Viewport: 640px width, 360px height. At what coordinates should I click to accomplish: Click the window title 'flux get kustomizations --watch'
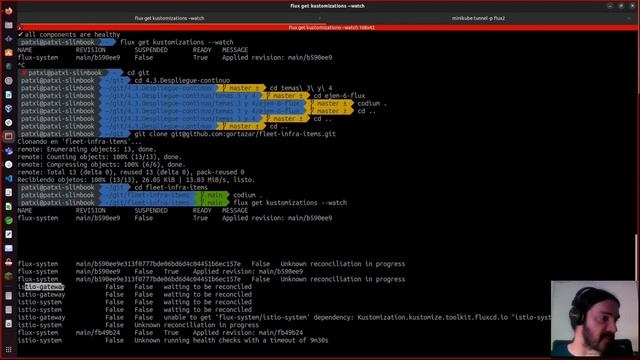tap(327, 6)
